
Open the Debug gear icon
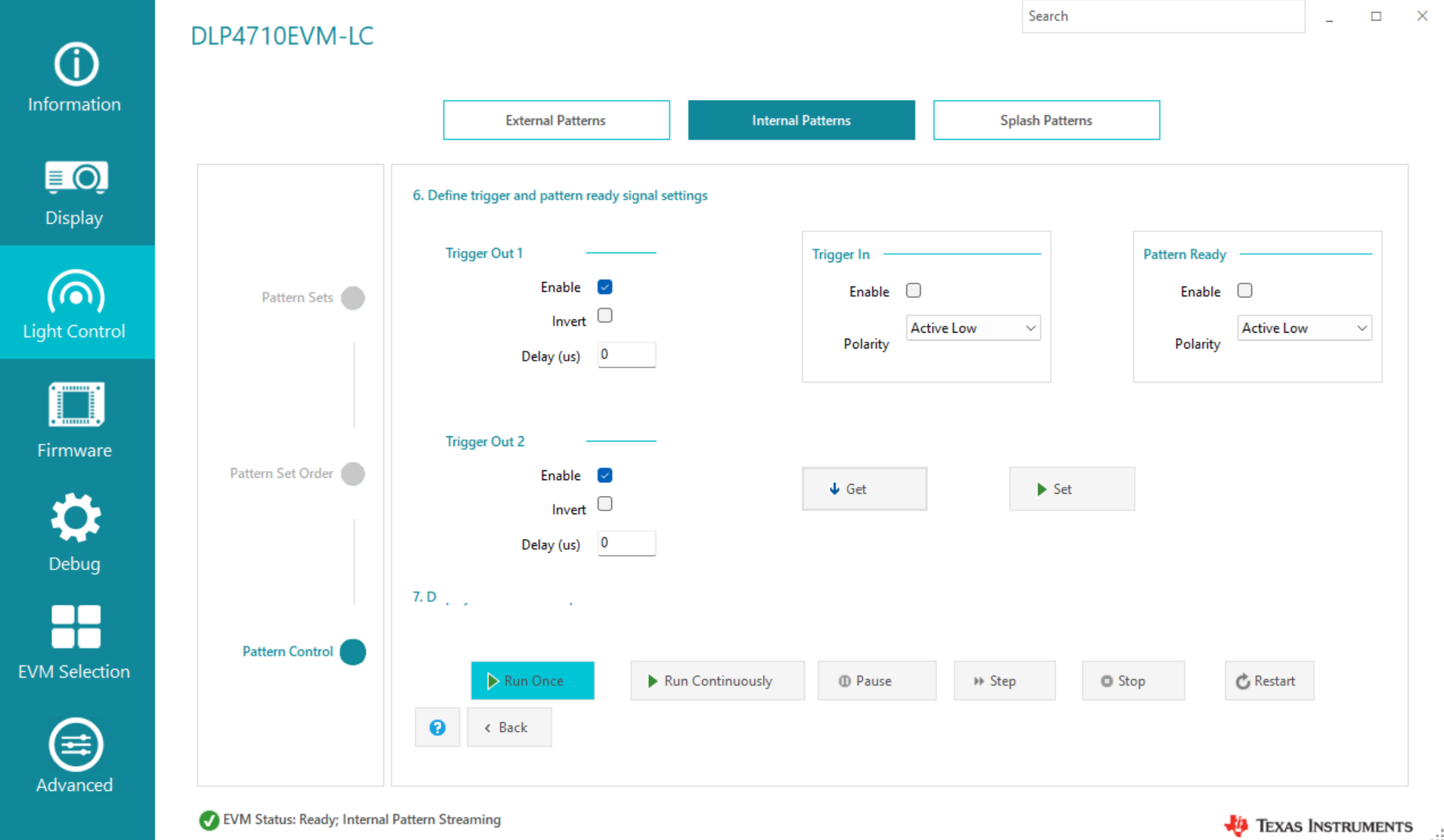click(76, 518)
